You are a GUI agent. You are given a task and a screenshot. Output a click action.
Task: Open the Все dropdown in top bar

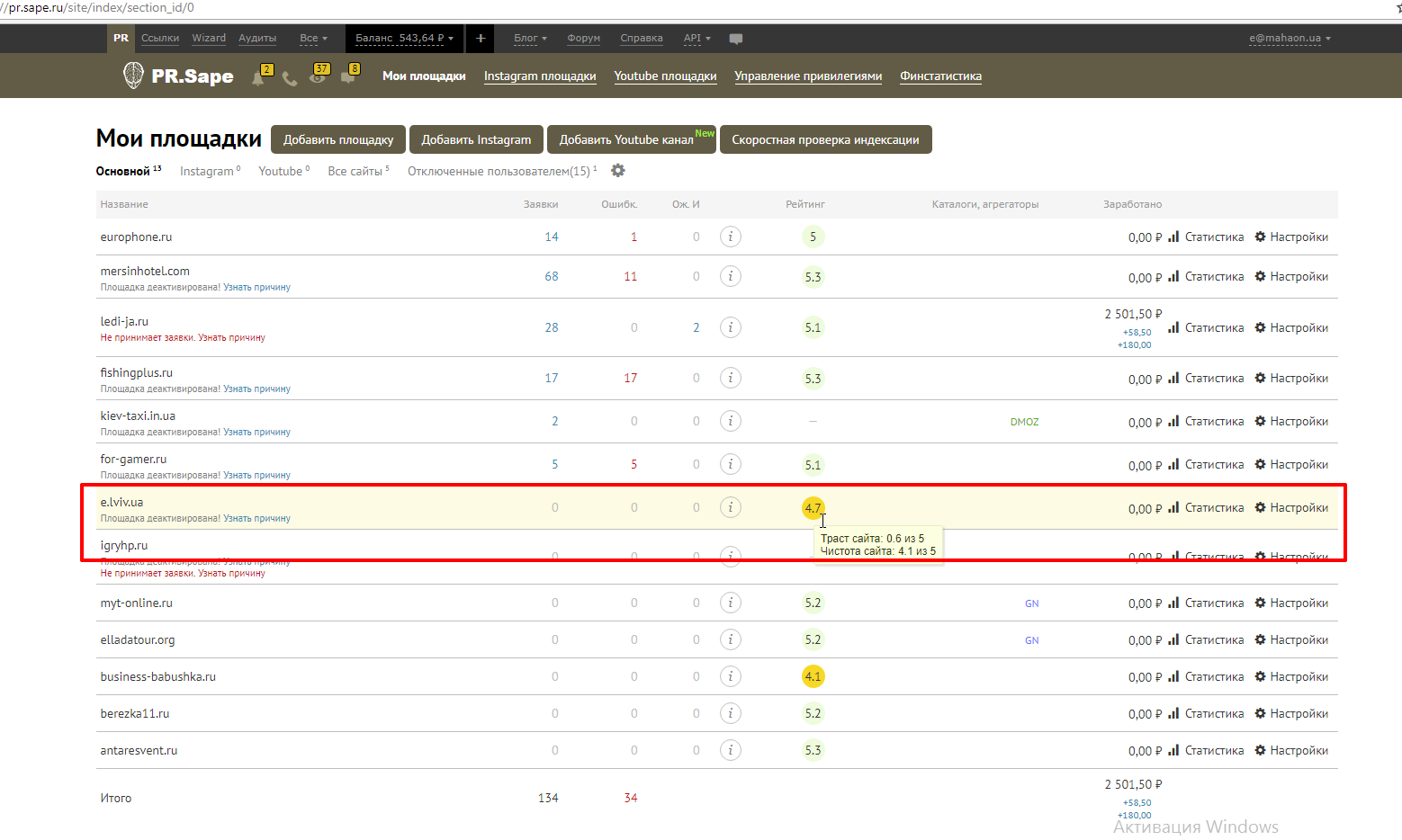point(313,38)
